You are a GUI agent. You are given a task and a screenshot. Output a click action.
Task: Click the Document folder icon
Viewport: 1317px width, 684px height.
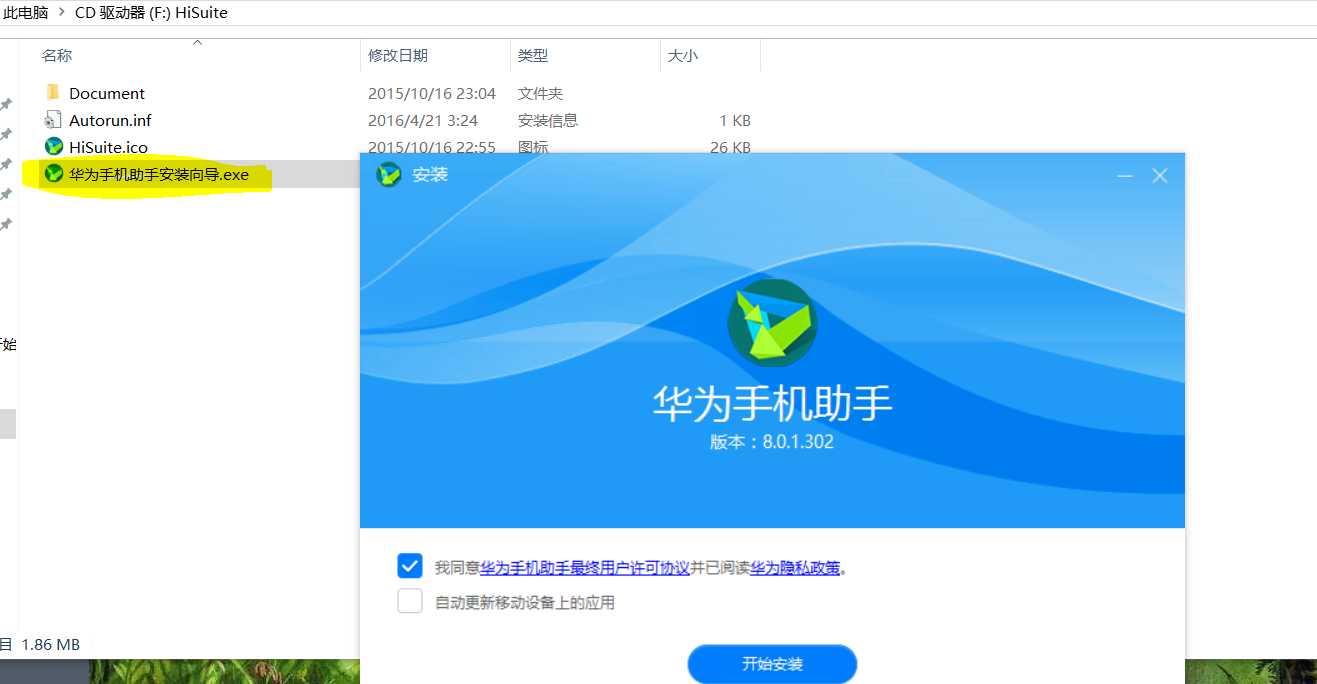click(54, 93)
